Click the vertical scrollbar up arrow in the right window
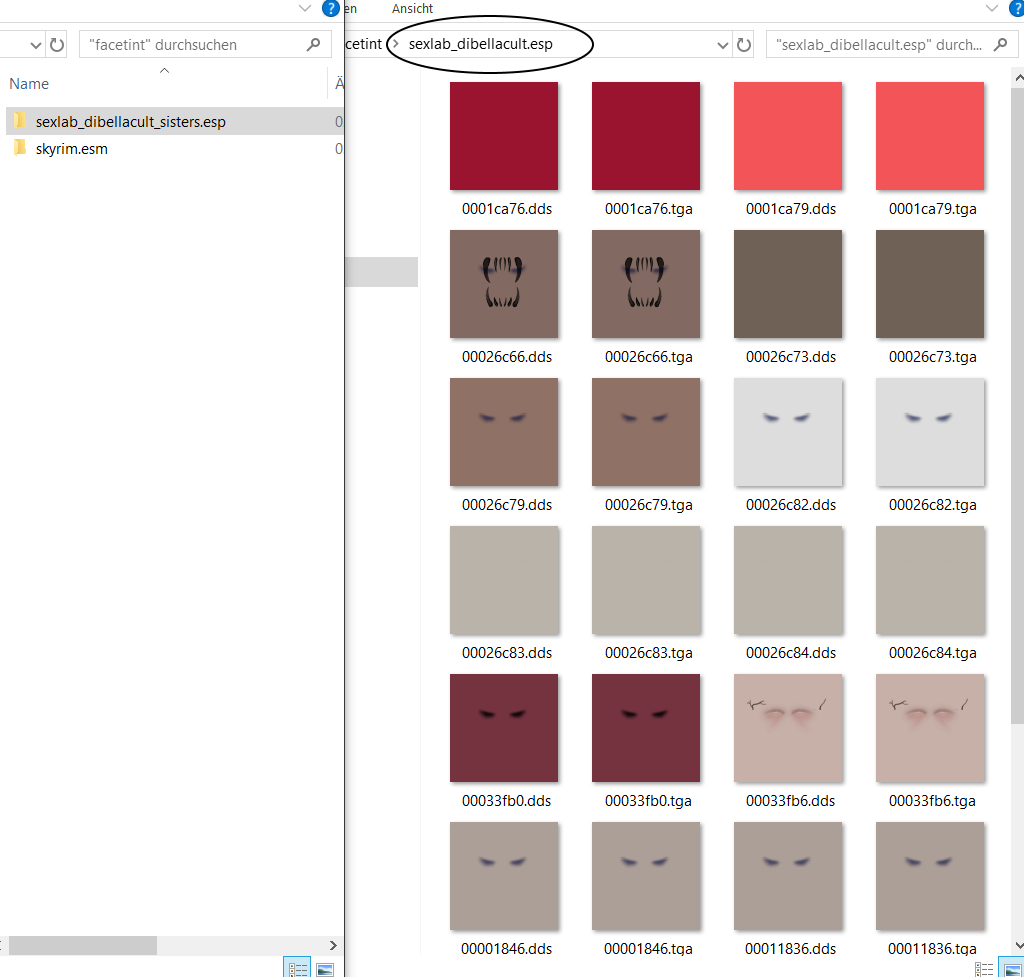 (x=1019, y=77)
